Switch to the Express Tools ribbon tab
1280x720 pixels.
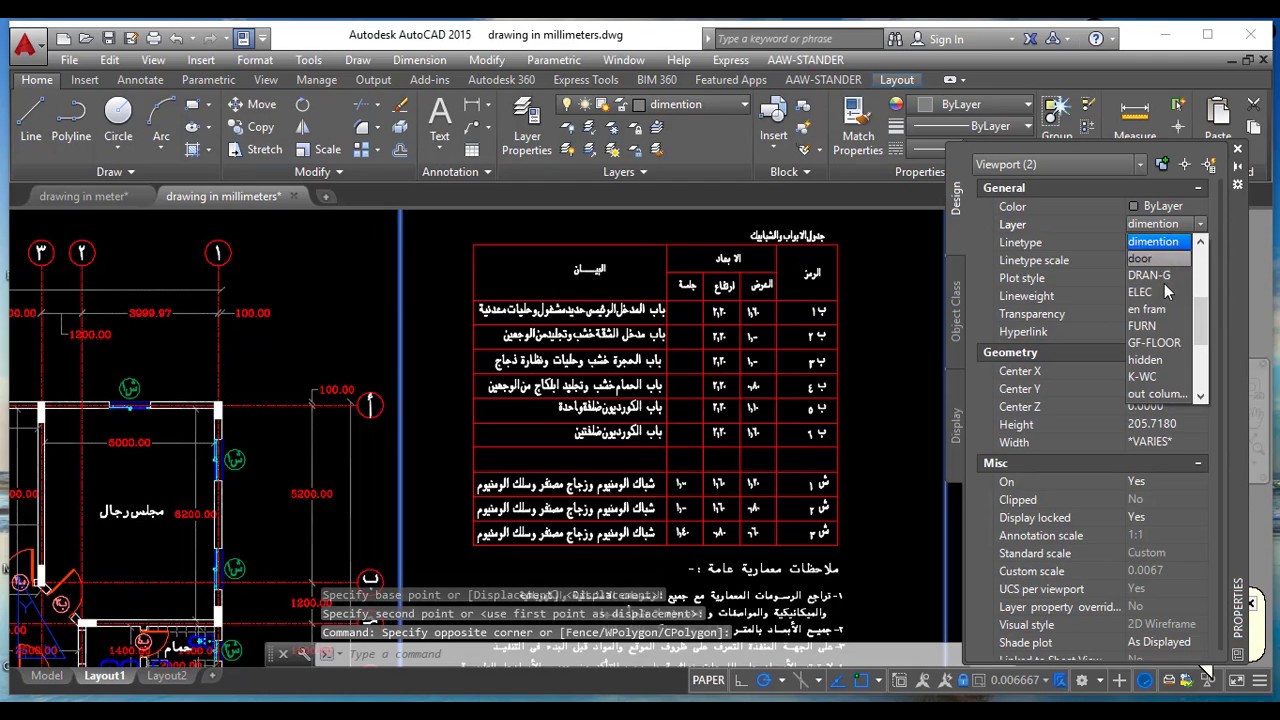585,80
